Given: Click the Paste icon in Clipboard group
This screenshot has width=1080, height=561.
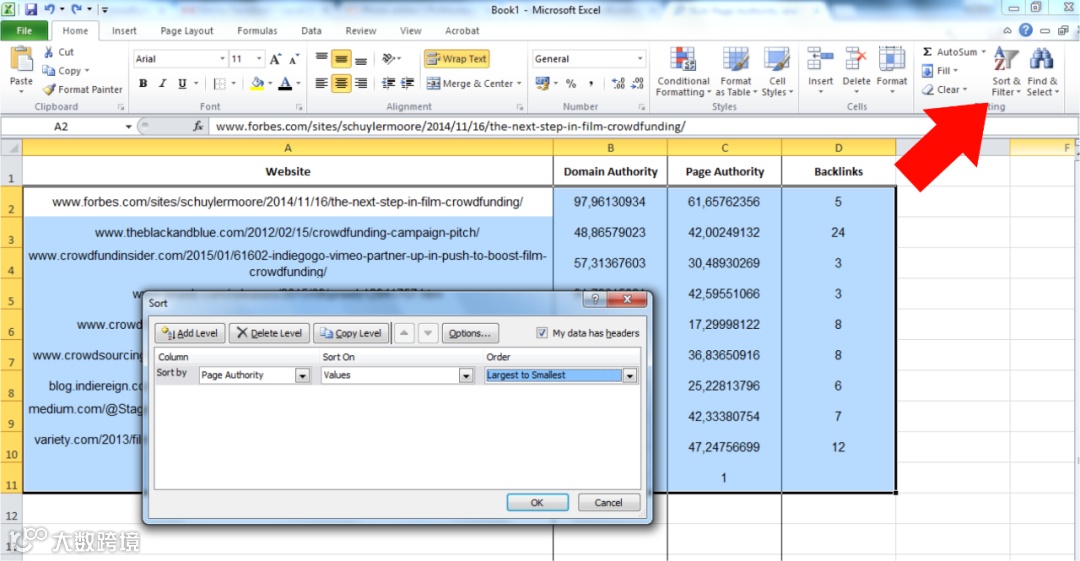Looking at the screenshot, I should tap(21, 61).
